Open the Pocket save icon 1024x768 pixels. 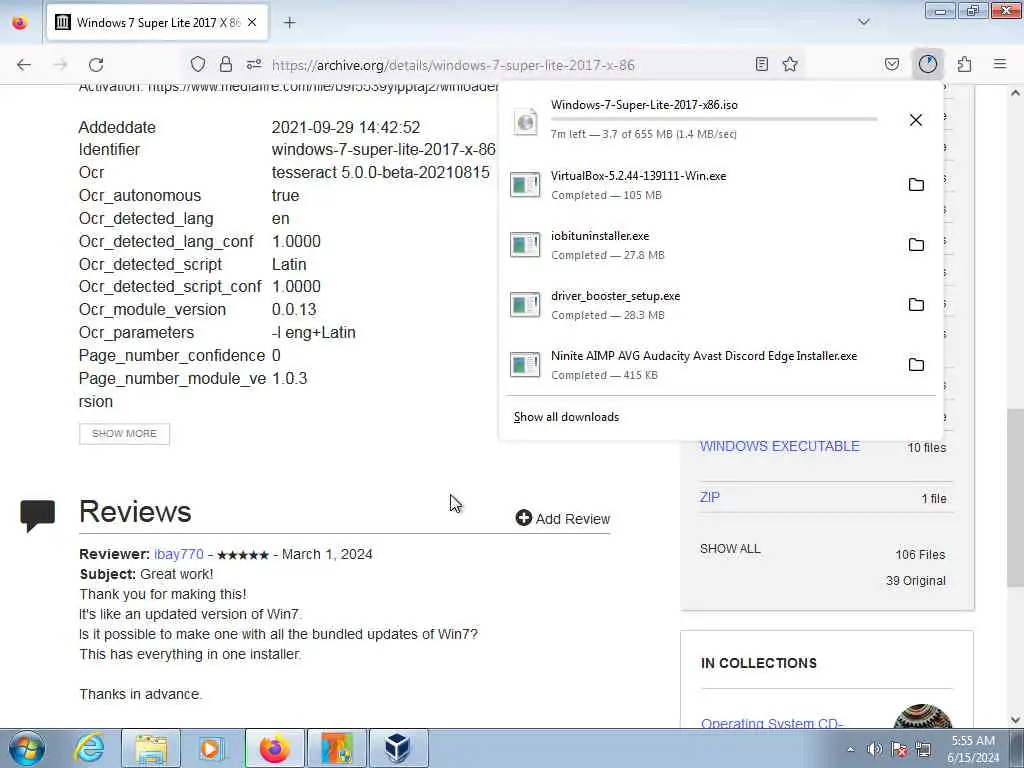(891, 64)
